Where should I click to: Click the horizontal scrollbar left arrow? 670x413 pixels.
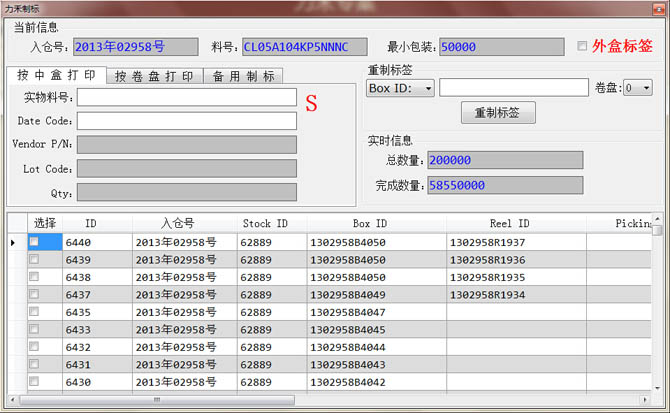click(x=13, y=400)
